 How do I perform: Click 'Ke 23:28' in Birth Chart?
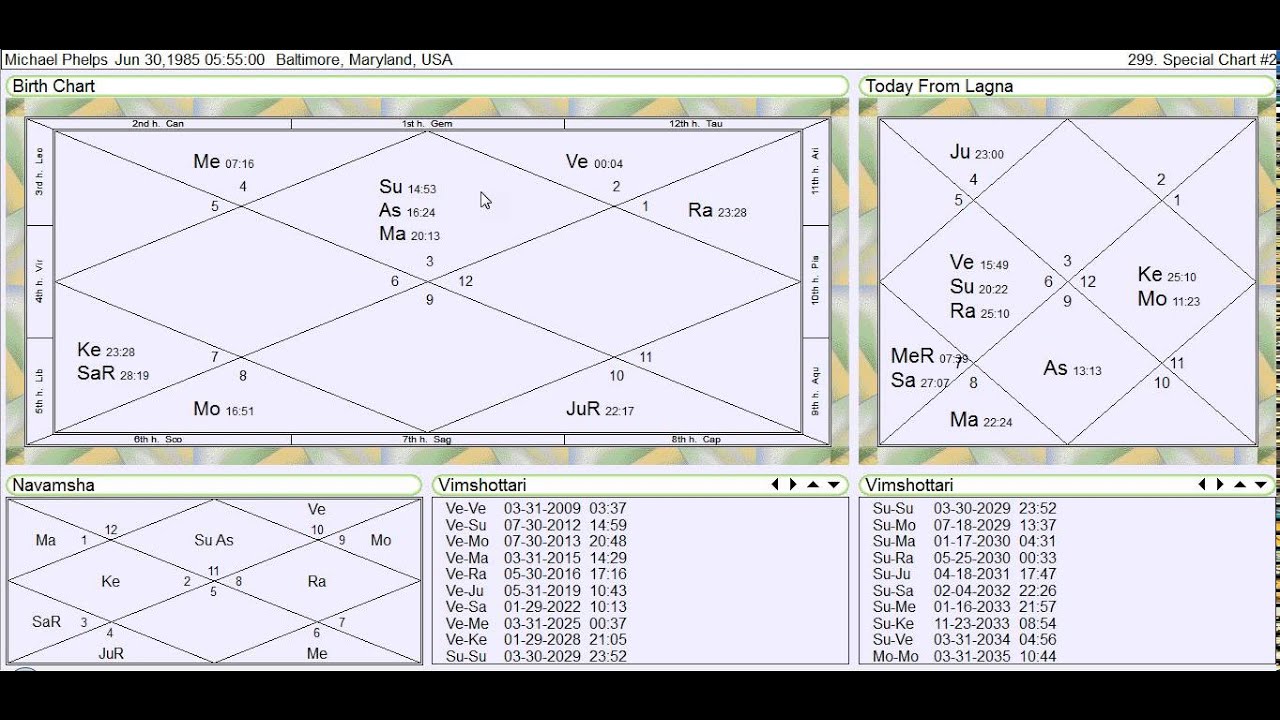tap(106, 350)
